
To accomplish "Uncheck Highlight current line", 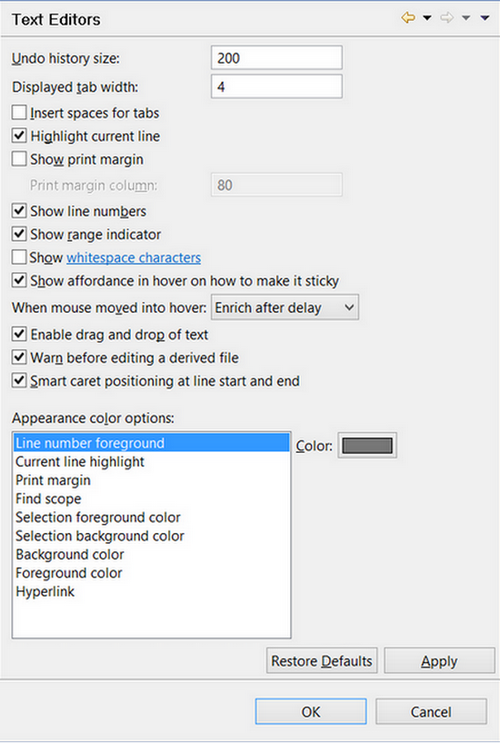I will 19,136.
